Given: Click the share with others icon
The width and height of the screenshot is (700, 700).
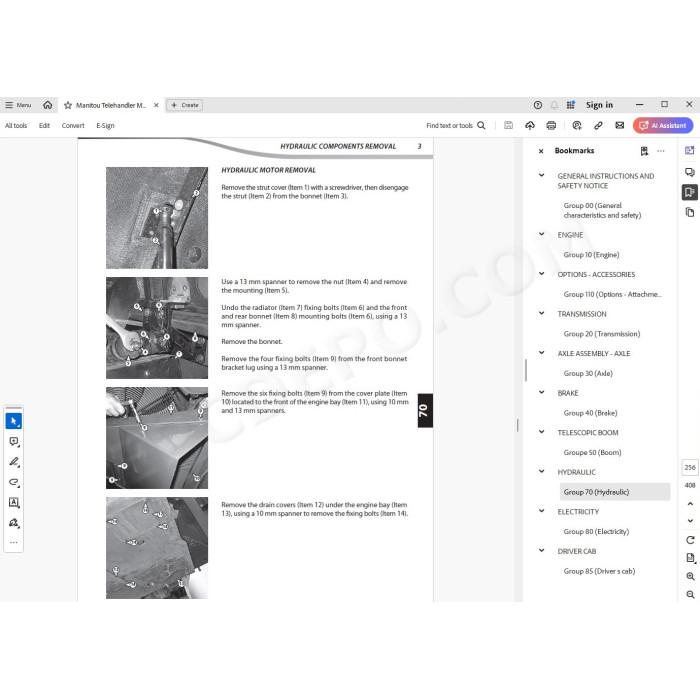Looking at the screenshot, I should (x=577, y=125).
